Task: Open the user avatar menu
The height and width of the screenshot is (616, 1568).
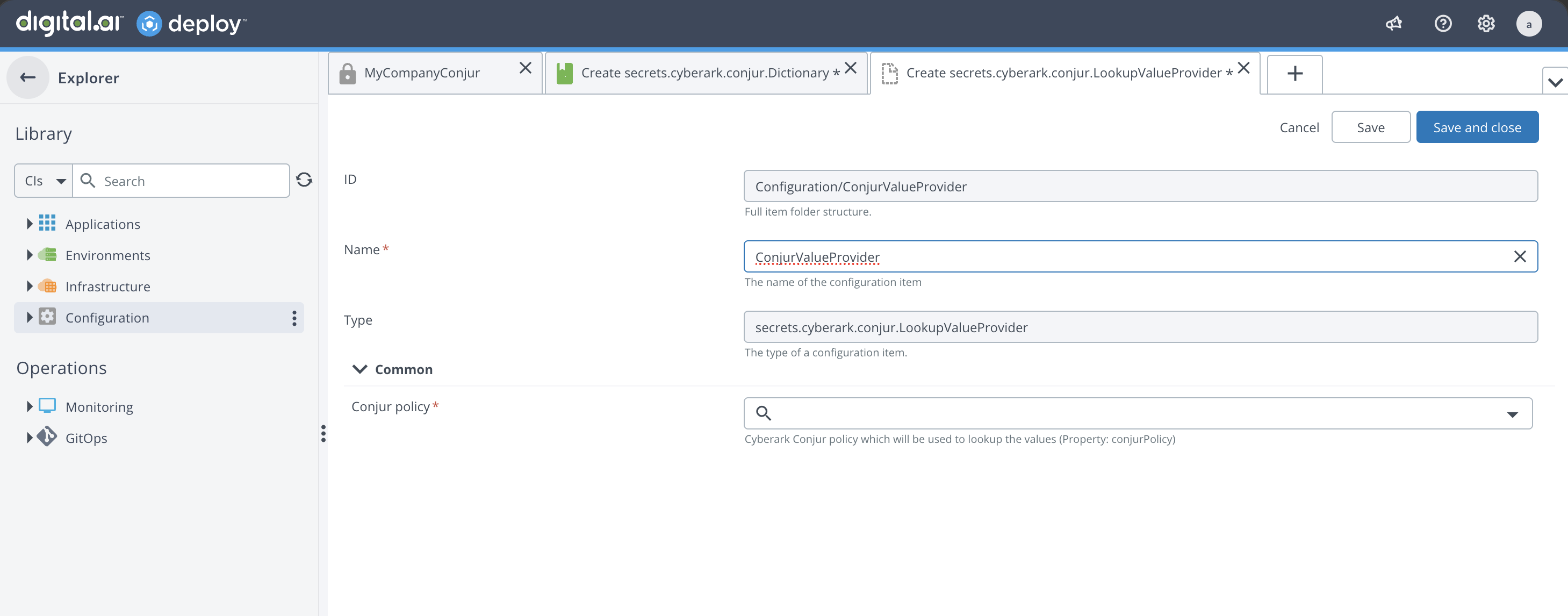Action: point(1528,24)
